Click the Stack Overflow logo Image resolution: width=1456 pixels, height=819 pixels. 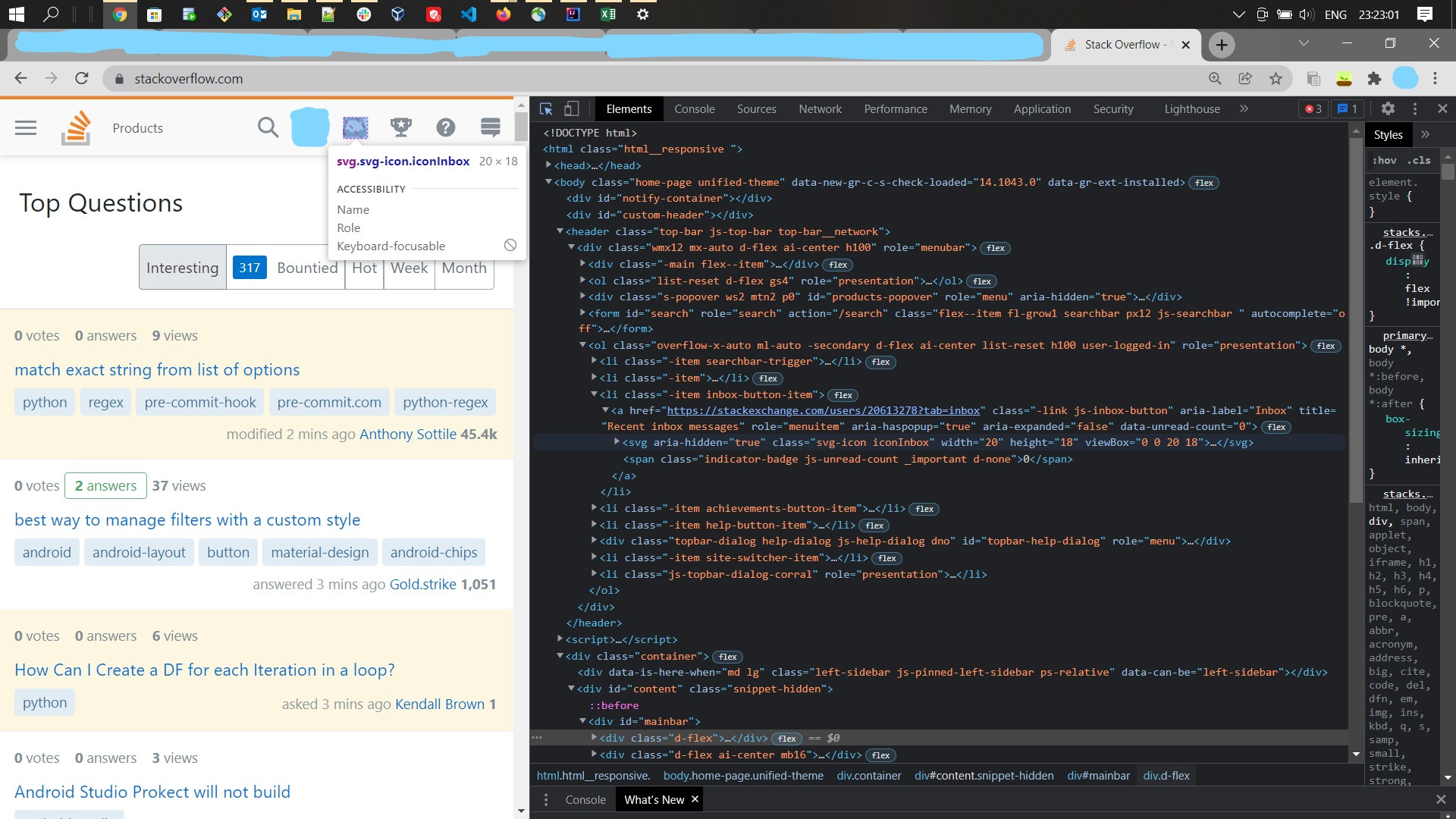click(x=76, y=127)
